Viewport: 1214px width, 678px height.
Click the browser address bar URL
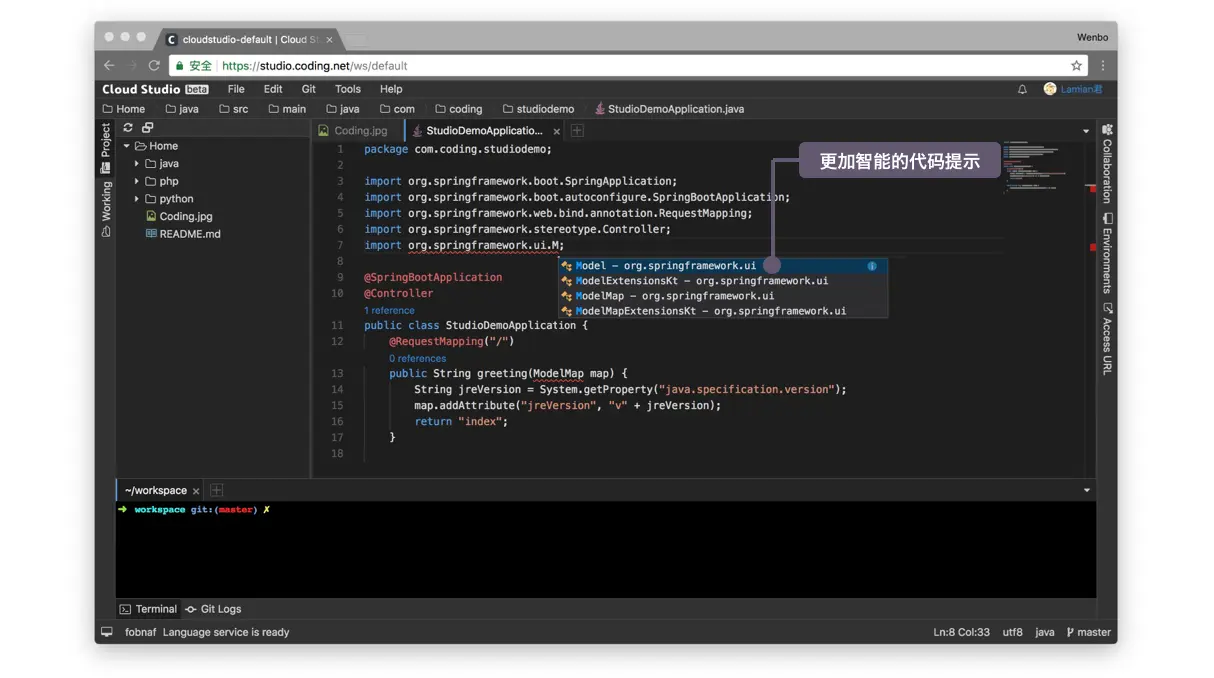tap(314, 66)
